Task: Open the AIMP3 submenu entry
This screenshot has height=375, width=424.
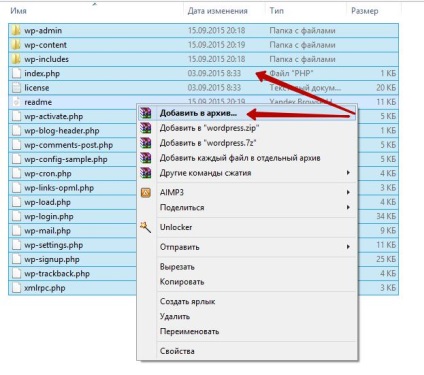Action: pos(247,193)
